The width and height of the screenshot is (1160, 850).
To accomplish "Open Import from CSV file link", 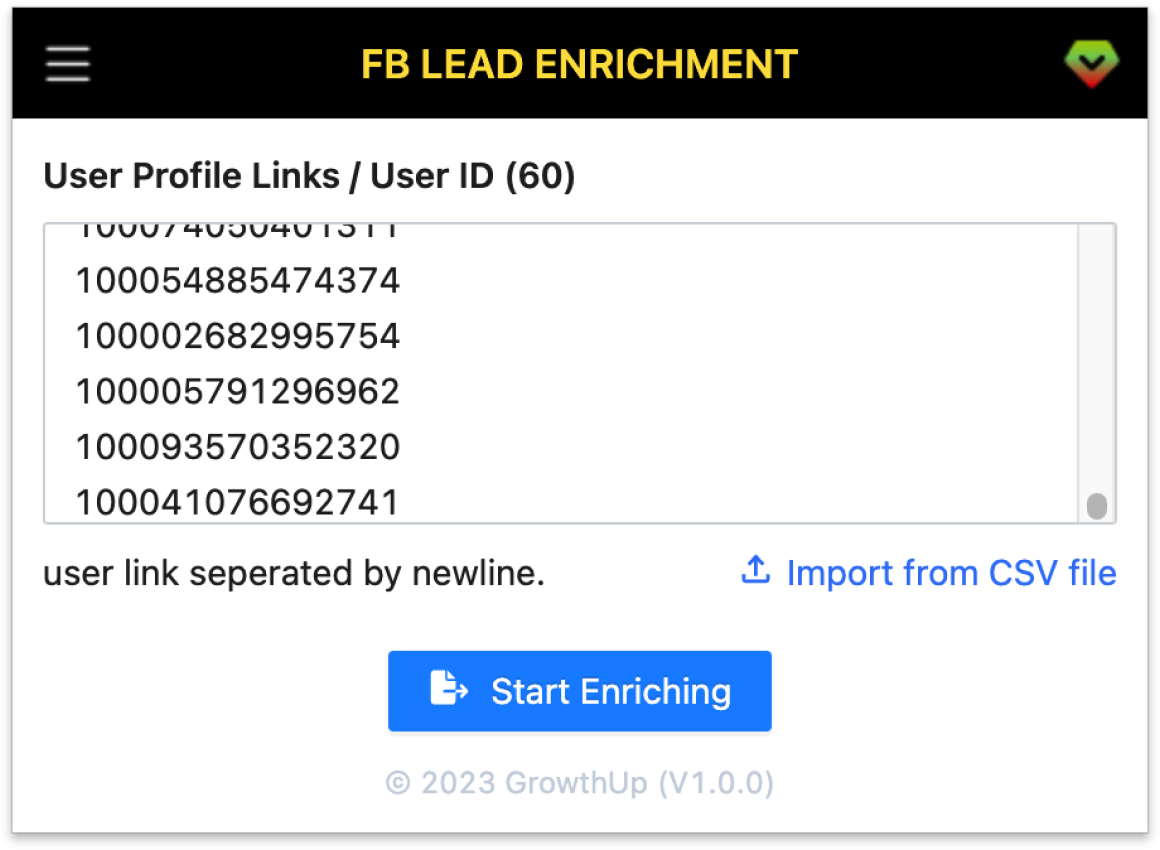I will (x=951, y=572).
